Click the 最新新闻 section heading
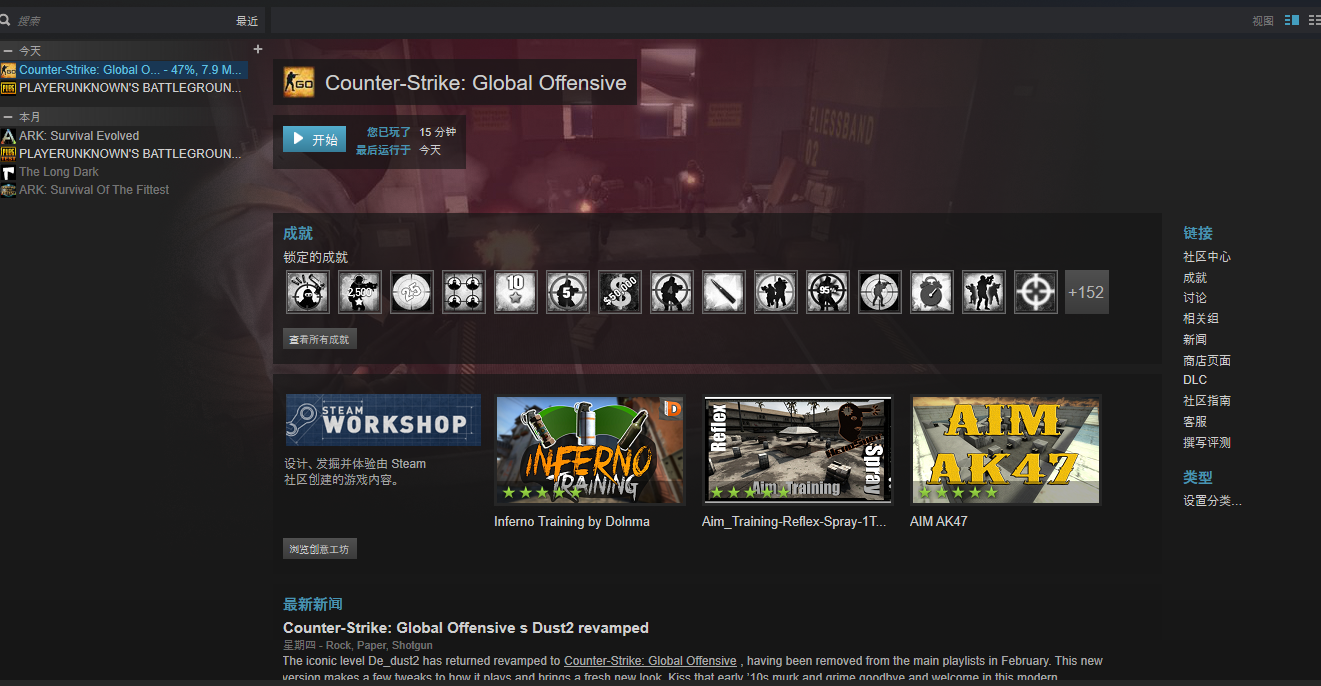 [313, 604]
